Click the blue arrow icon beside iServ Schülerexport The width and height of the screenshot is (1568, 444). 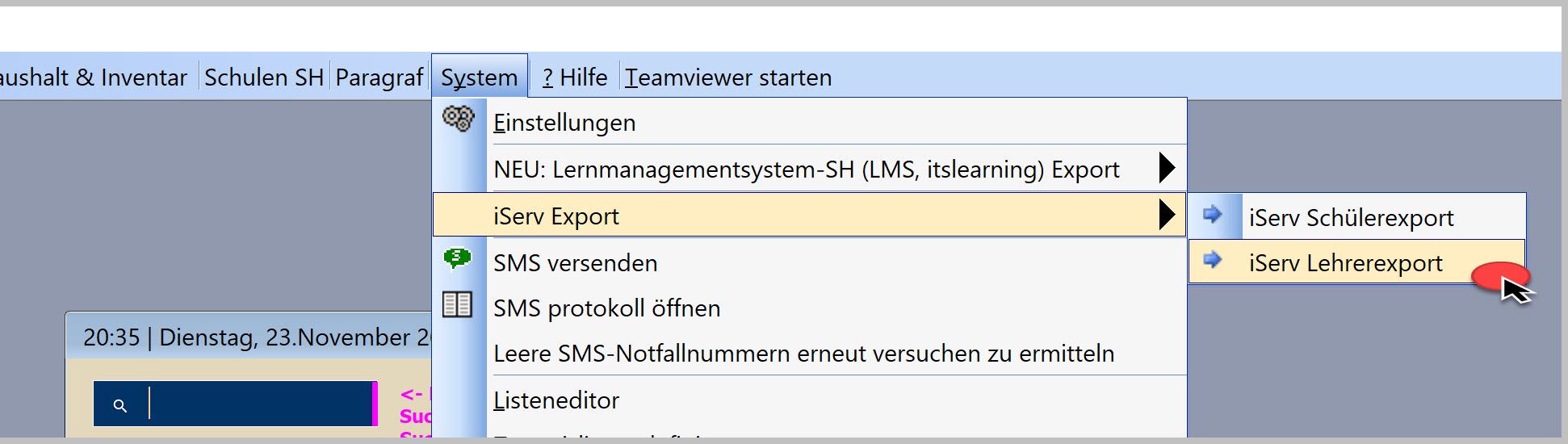1212,214
